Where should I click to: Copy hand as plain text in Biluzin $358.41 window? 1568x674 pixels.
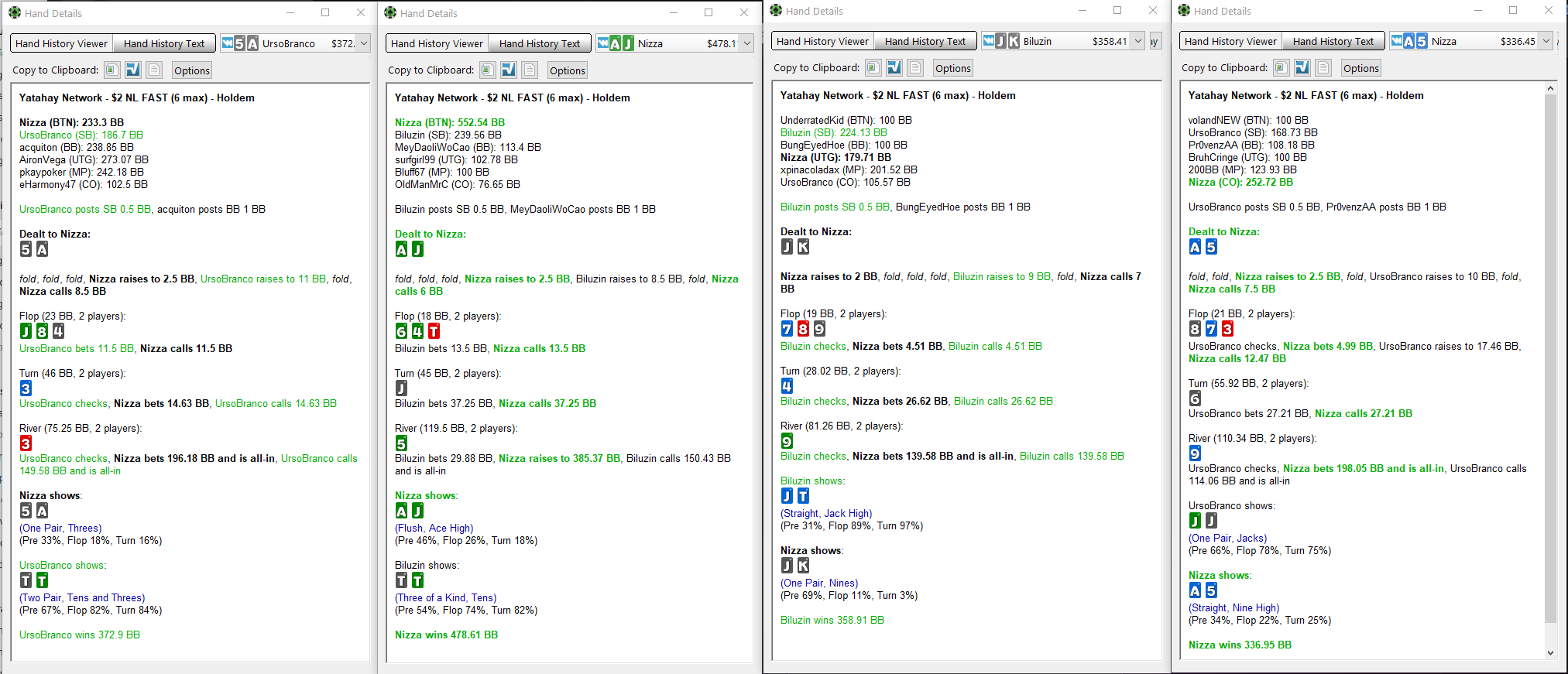[x=916, y=68]
